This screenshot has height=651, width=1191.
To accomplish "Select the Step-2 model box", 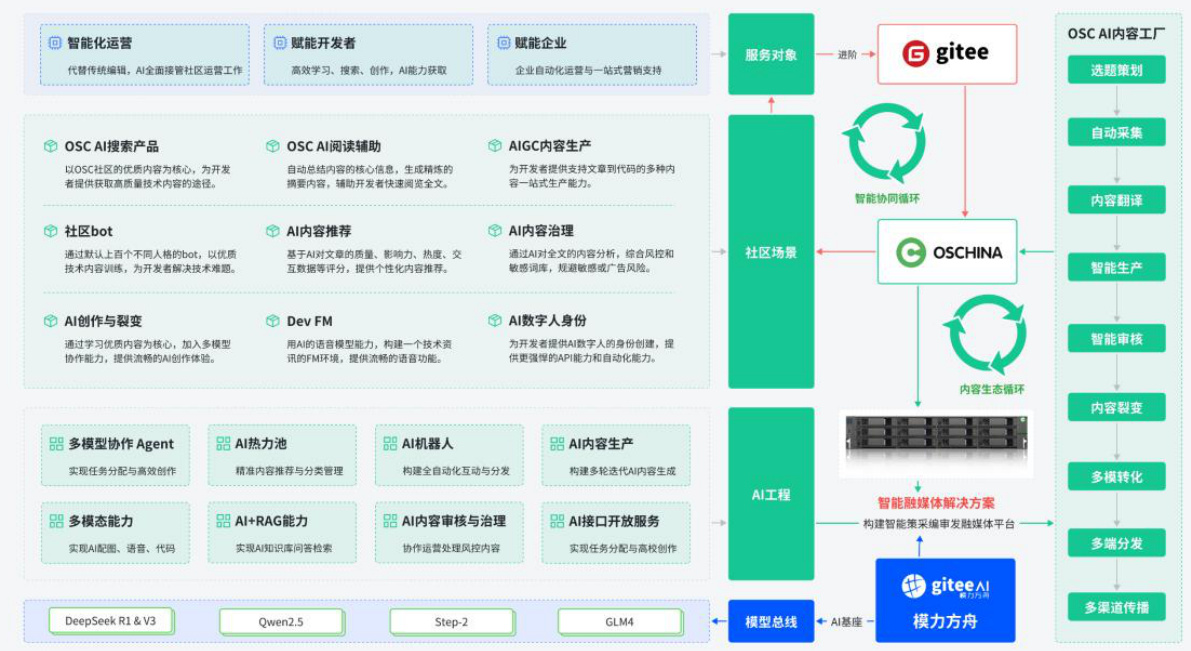I will click(451, 621).
